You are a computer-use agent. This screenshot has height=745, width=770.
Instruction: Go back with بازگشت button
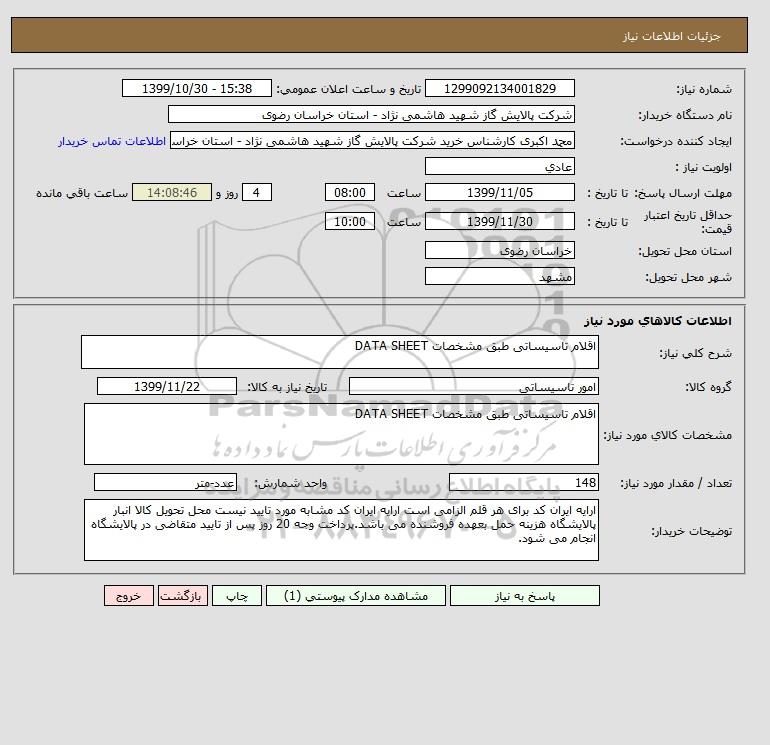[x=183, y=596]
